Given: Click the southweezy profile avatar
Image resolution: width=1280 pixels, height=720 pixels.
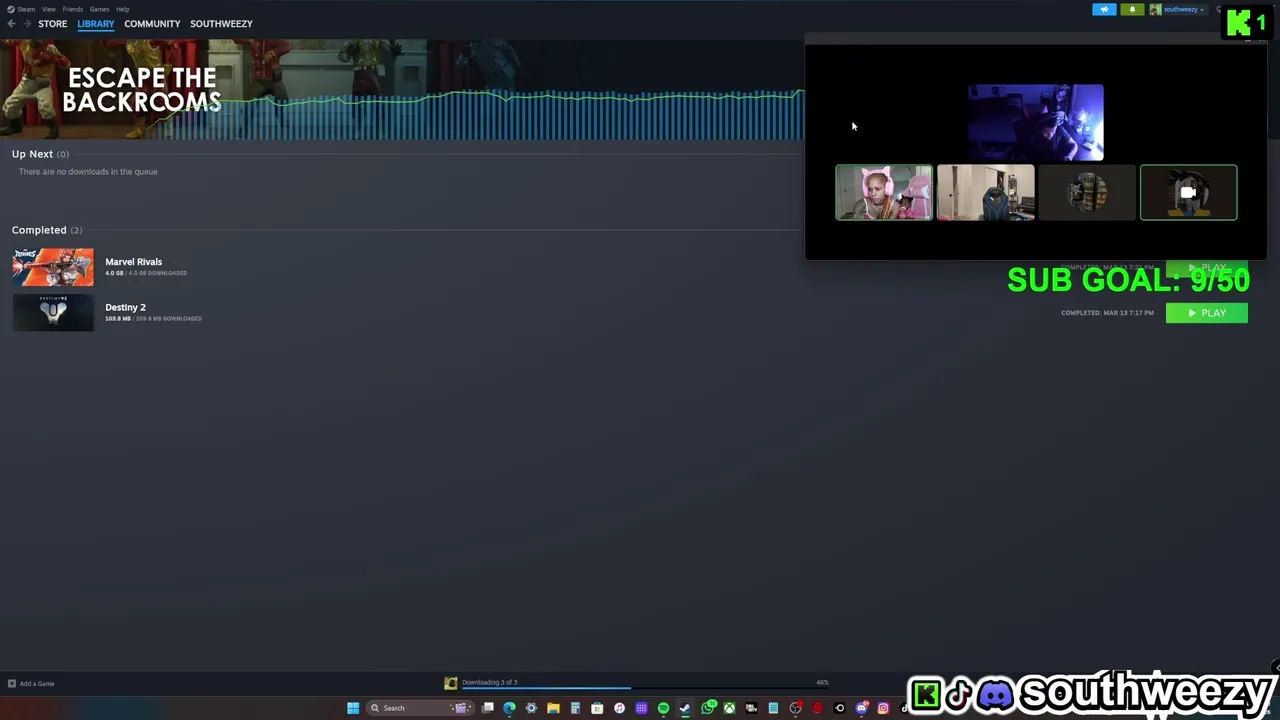Looking at the screenshot, I should point(1155,9).
